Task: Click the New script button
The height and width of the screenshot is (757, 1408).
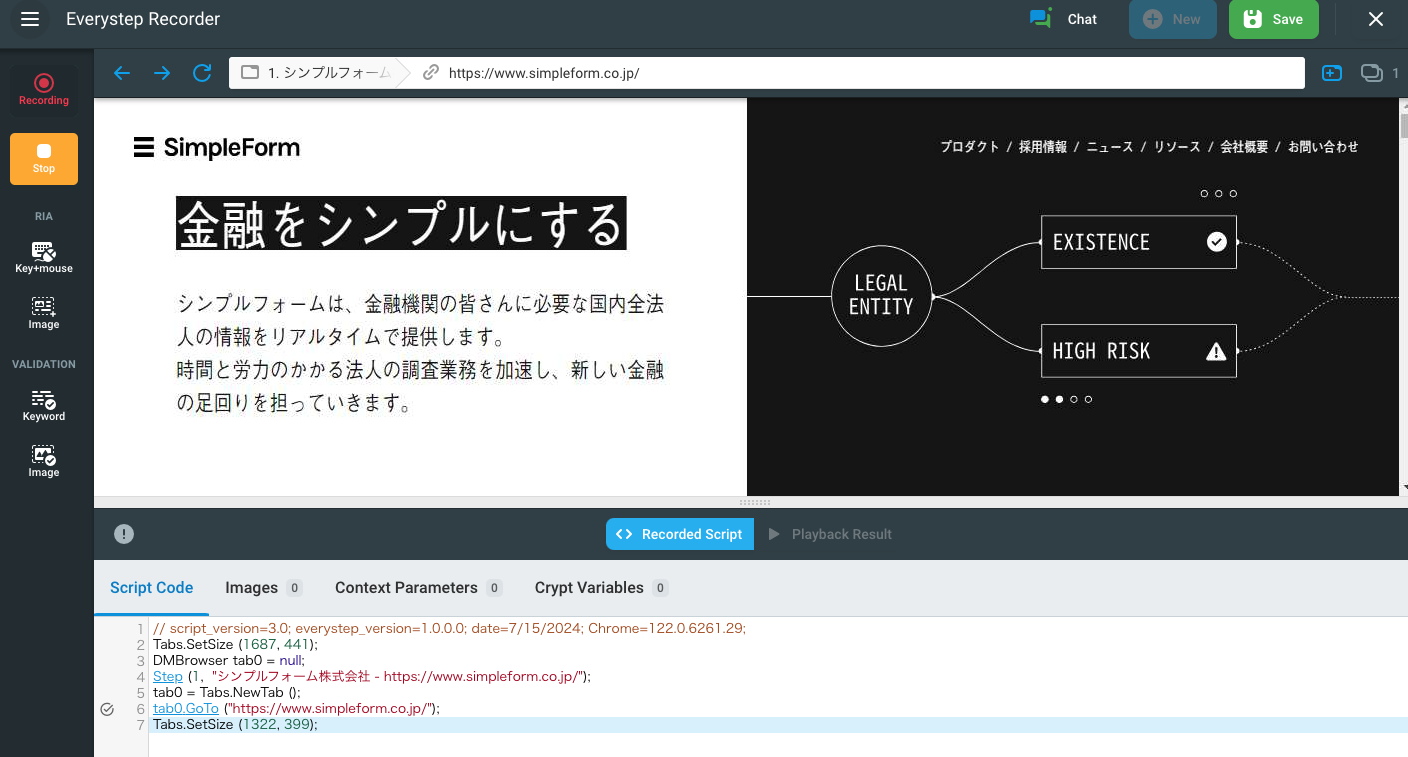Action: [x=1172, y=19]
